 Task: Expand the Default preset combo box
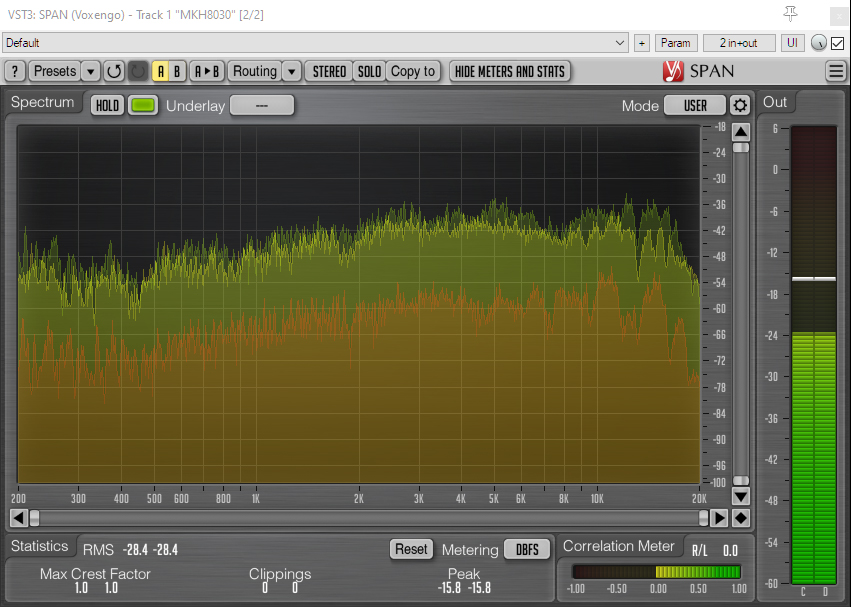coord(314,43)
